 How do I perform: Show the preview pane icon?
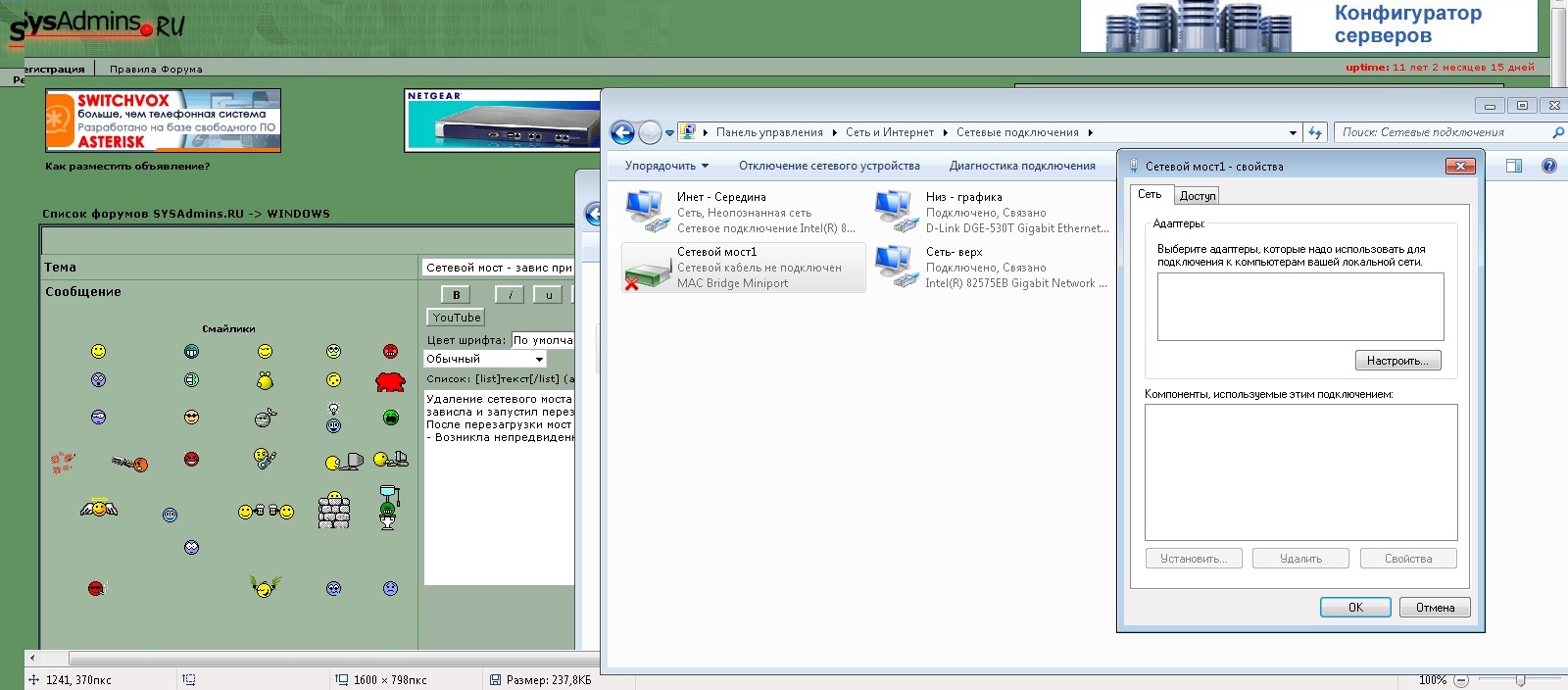click(1514, 166)
